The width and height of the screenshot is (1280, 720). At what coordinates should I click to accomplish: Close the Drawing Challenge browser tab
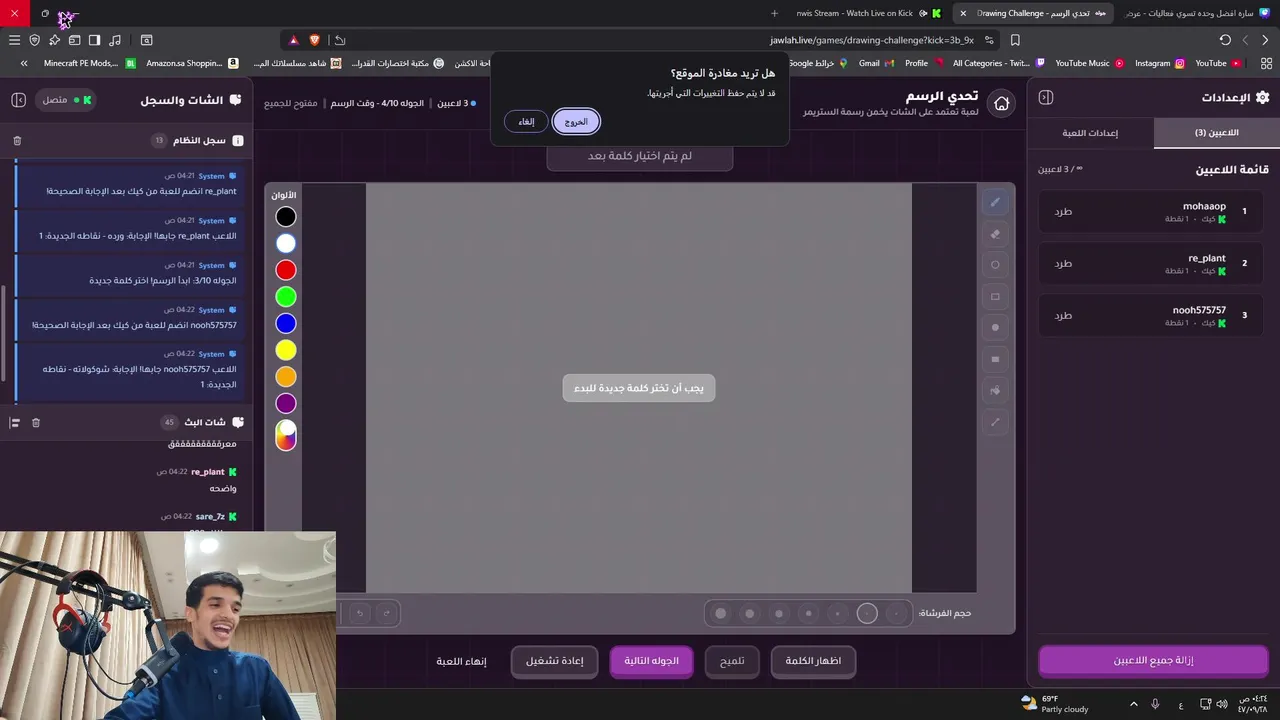pyautogui.click(x=963, y=13)
